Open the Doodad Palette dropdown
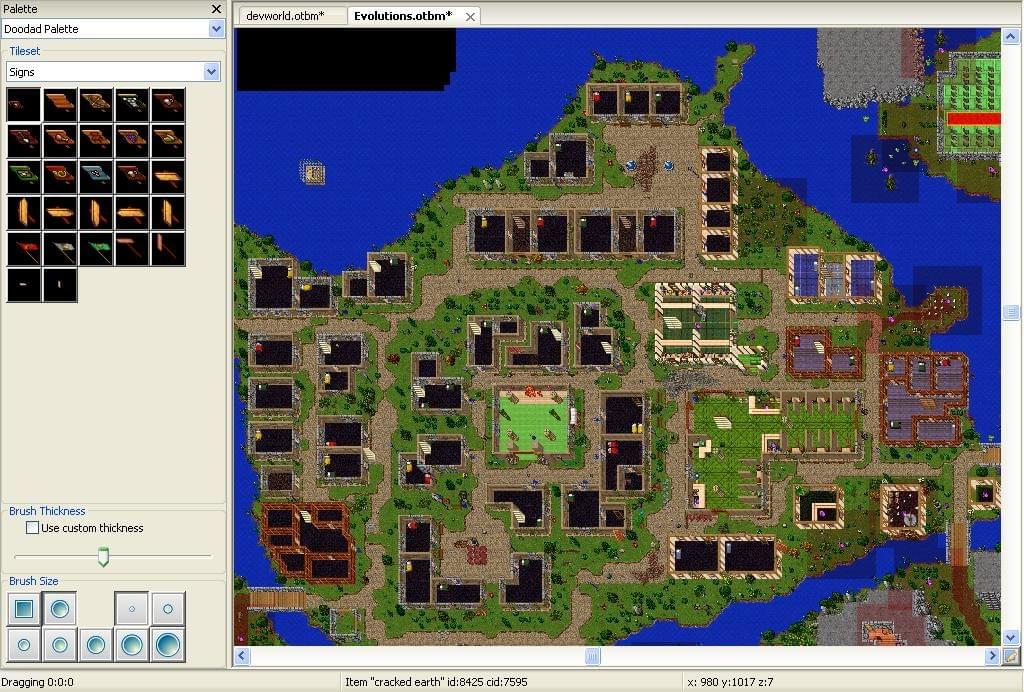1024x692 pixels. (216, 29)
